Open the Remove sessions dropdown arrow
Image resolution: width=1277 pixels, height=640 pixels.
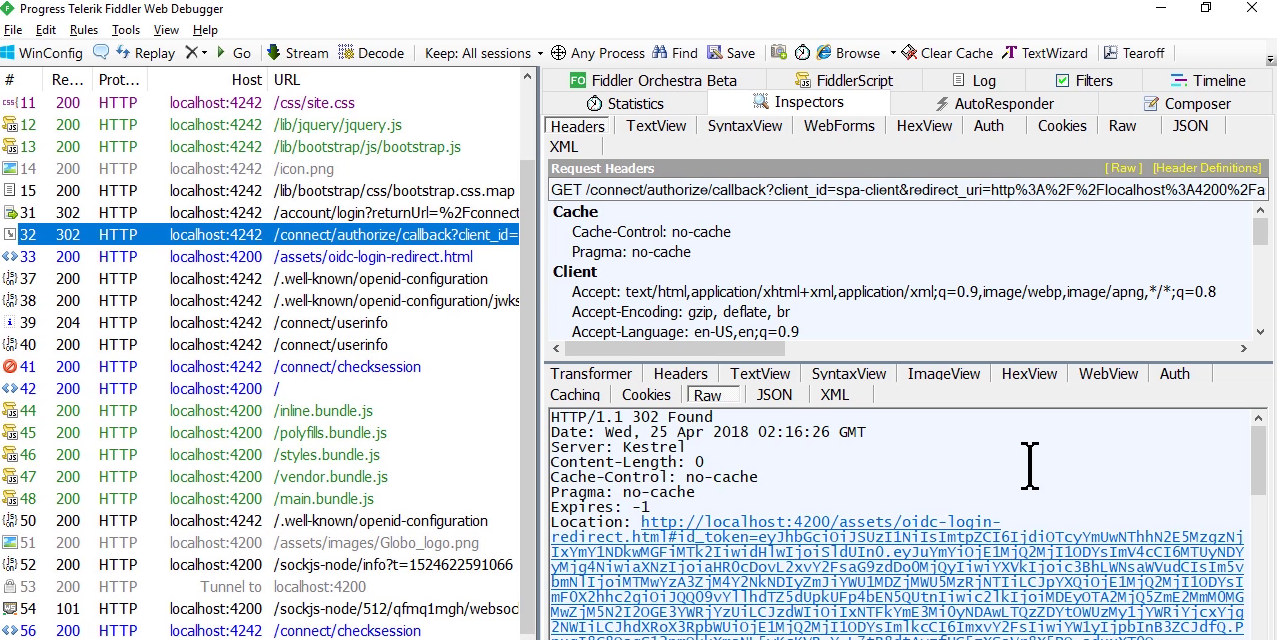[x=205, y=53]
